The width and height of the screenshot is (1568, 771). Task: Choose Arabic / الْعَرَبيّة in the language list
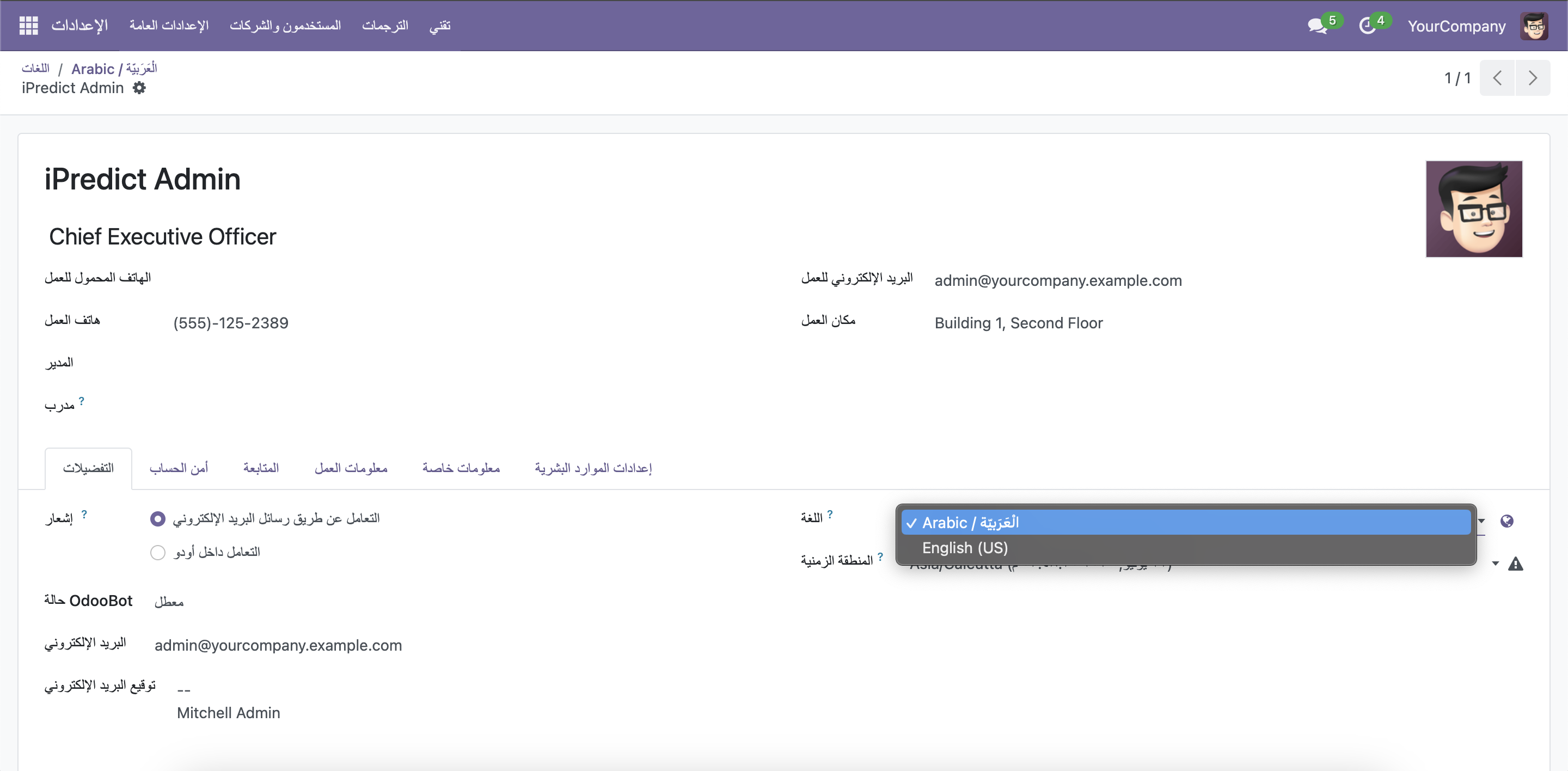[1186, 523]
